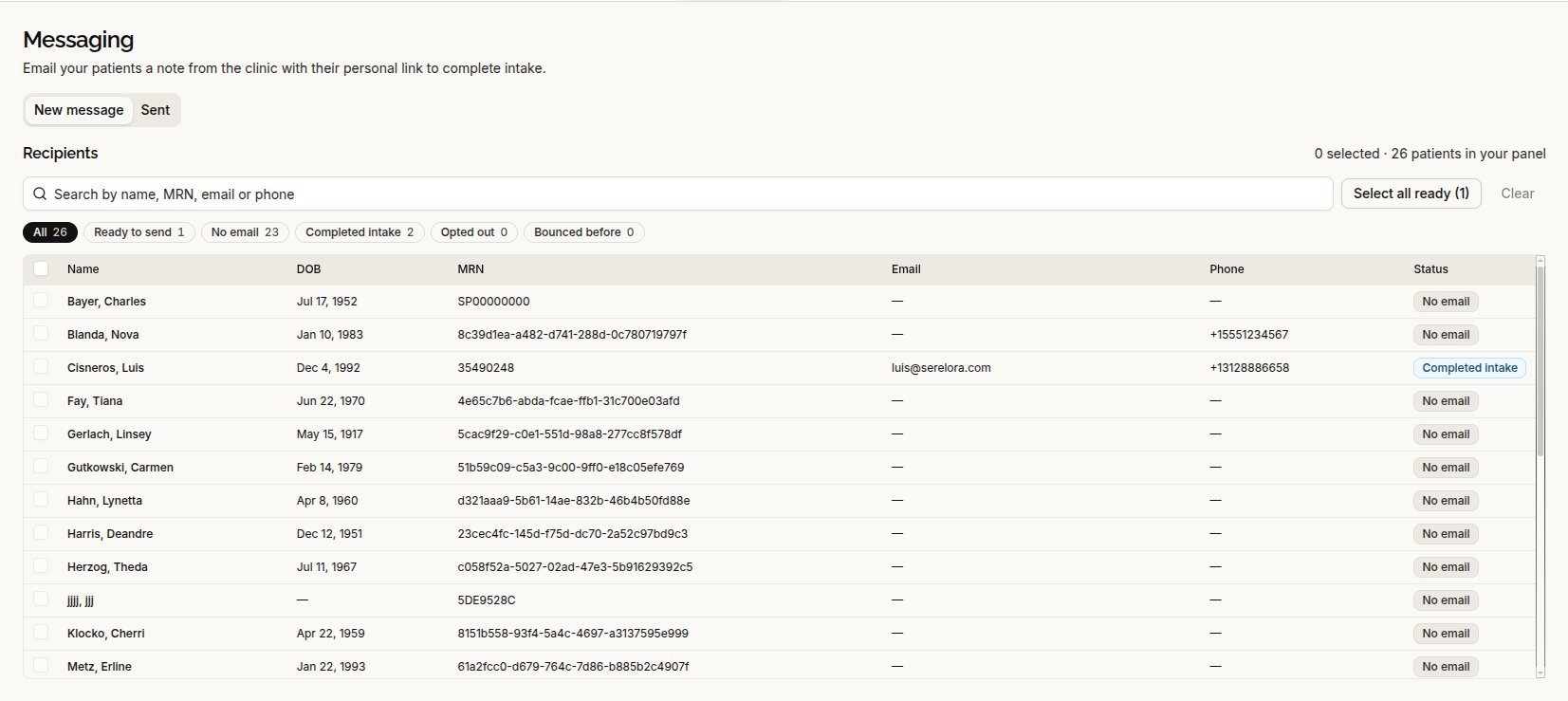Filter by Ready to send
1568x701 pixels.
[x=139, y=232]
